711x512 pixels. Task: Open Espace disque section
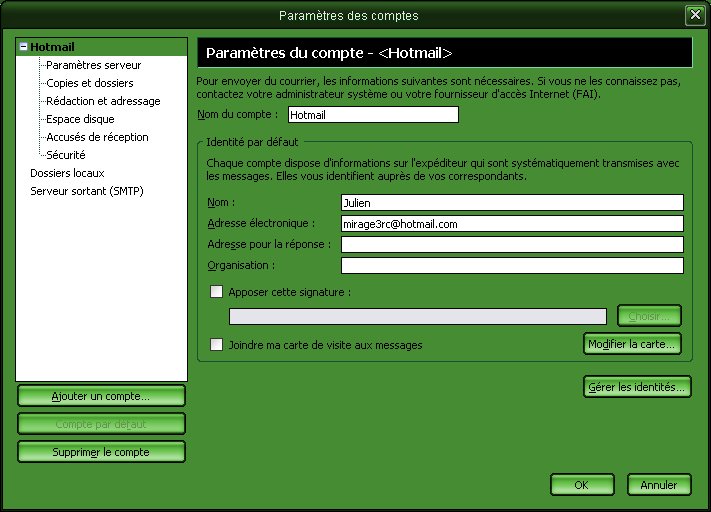80,119
